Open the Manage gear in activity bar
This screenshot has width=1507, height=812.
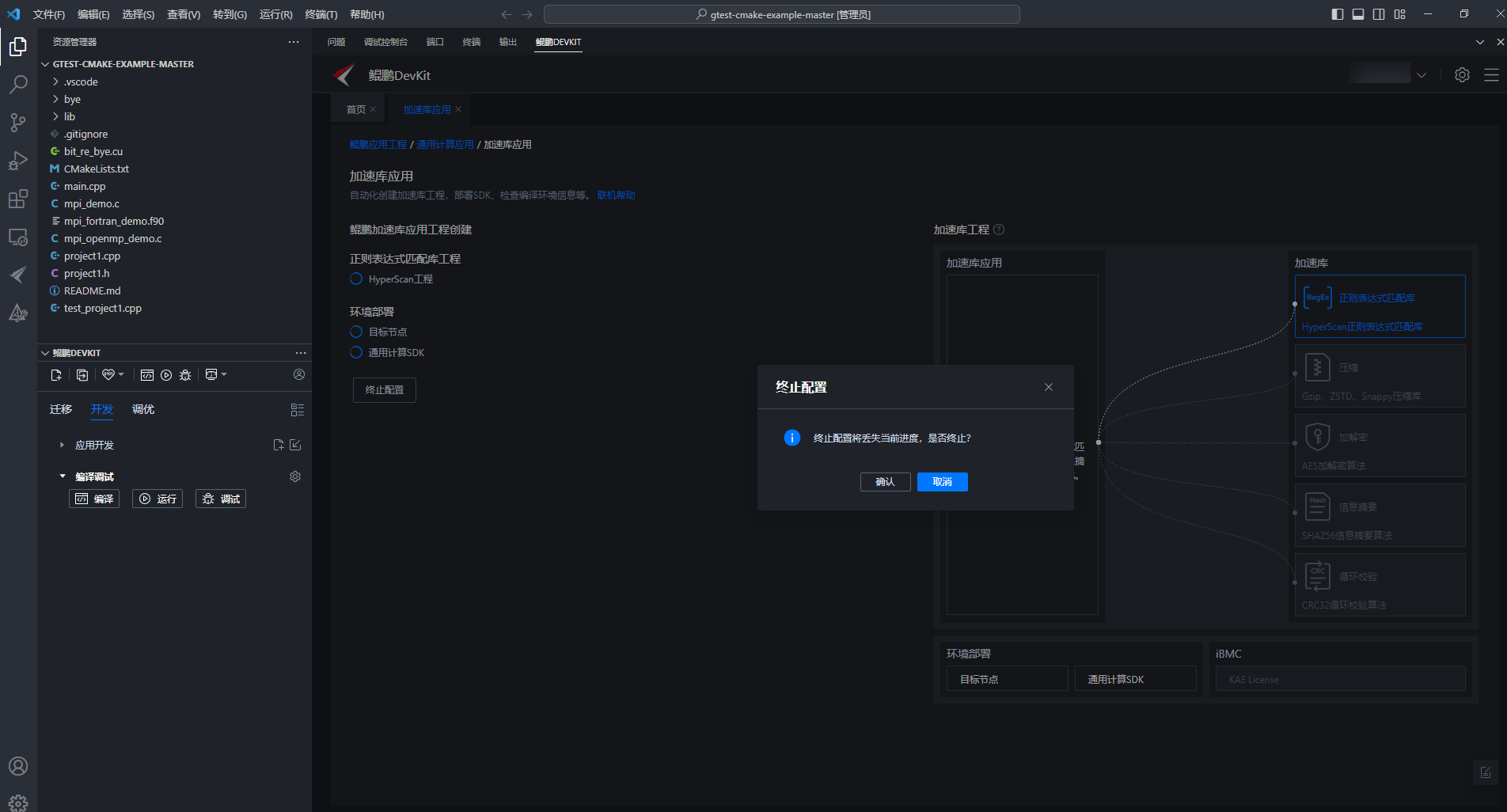17,803
